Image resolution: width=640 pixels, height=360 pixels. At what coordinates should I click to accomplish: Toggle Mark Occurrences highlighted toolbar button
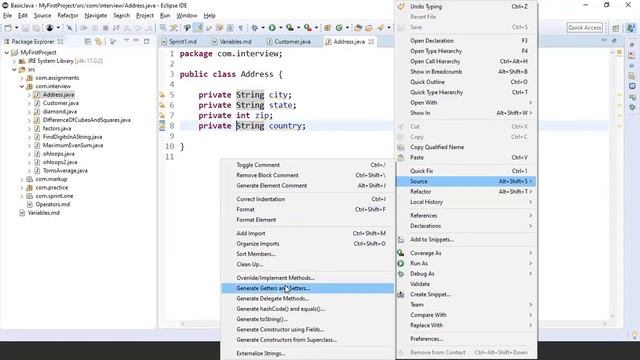pyautogui.click(x=198, y=28)
